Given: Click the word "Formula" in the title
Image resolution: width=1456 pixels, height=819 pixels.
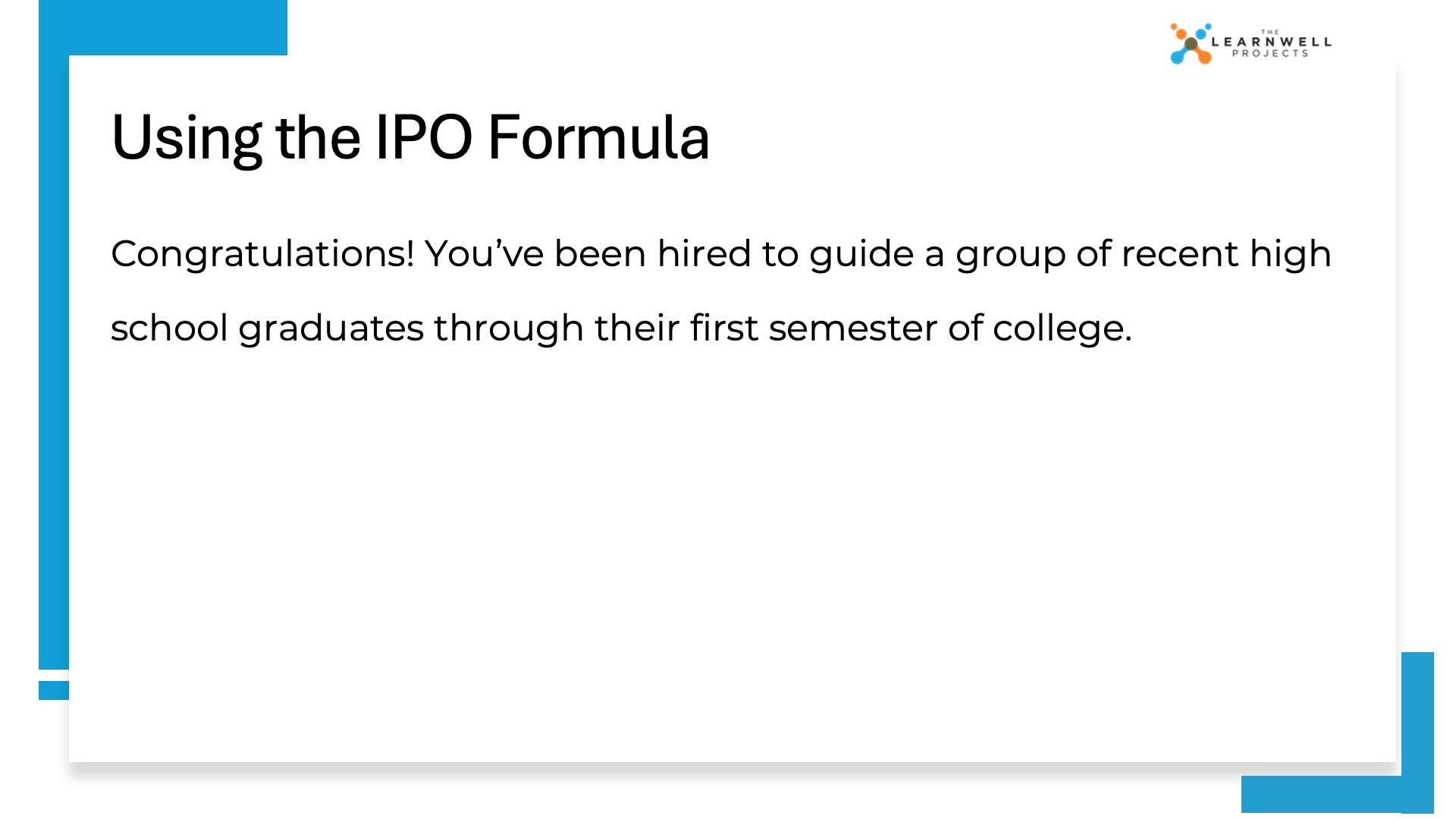Looking at the screenshot, I should pos(598,138).
